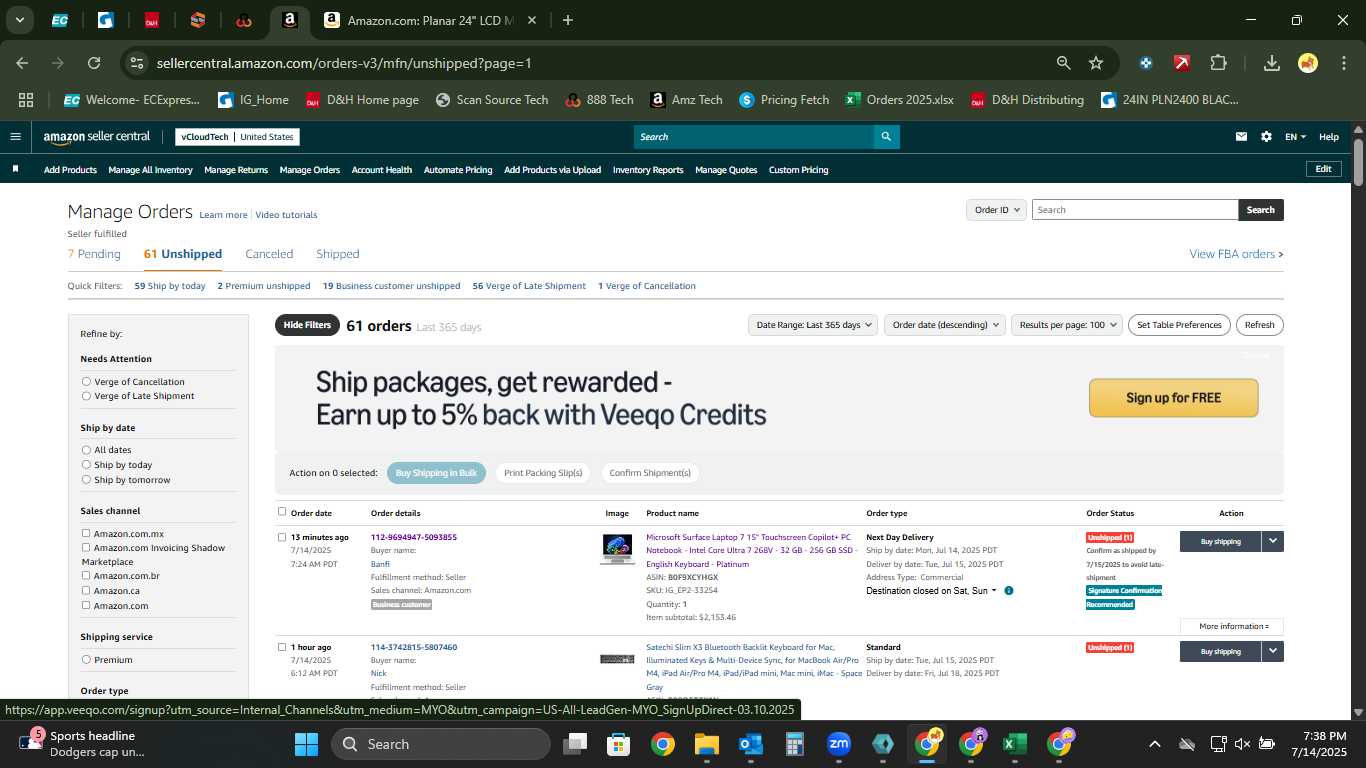This screenshot has height=768, width=1366.
Task: Switch to the Canceled orders tab
Action: (x=269, y=254)
